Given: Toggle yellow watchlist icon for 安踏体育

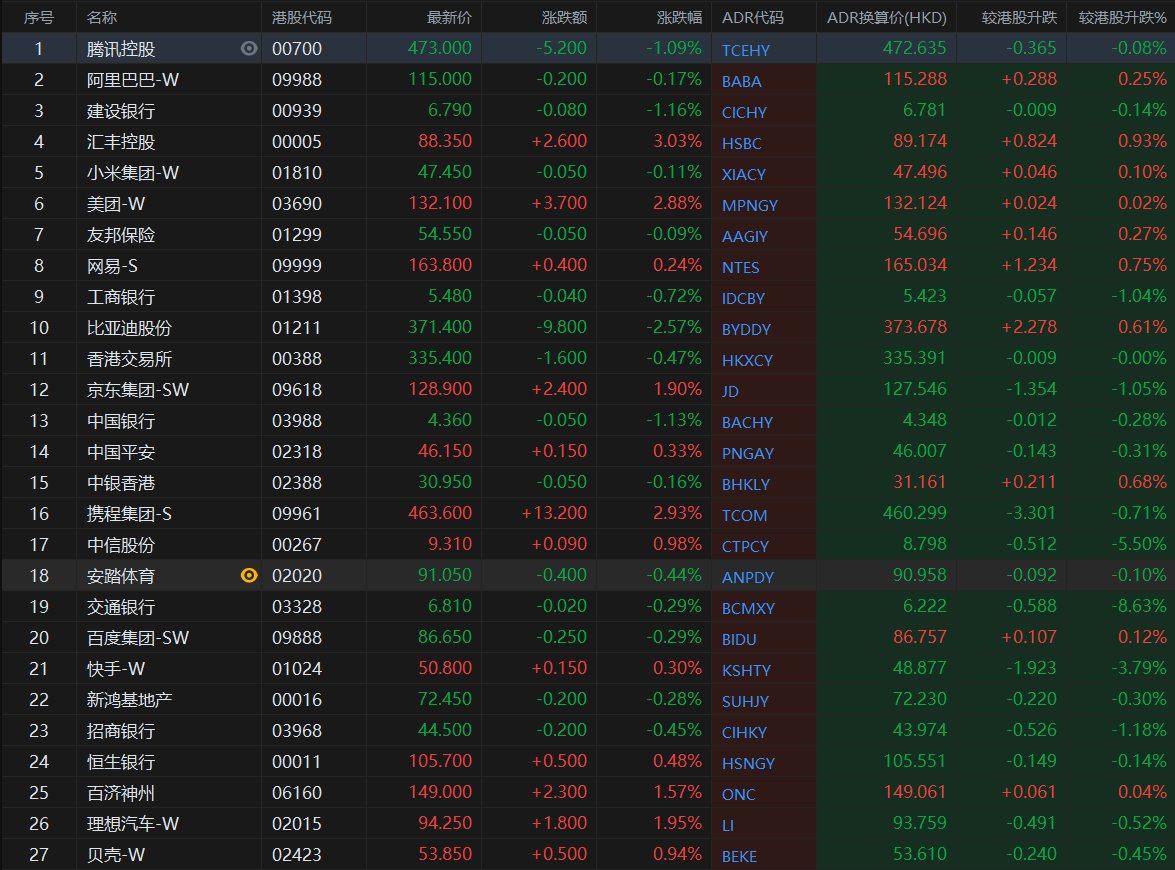Looking at the screenshot, I should 249,576.
